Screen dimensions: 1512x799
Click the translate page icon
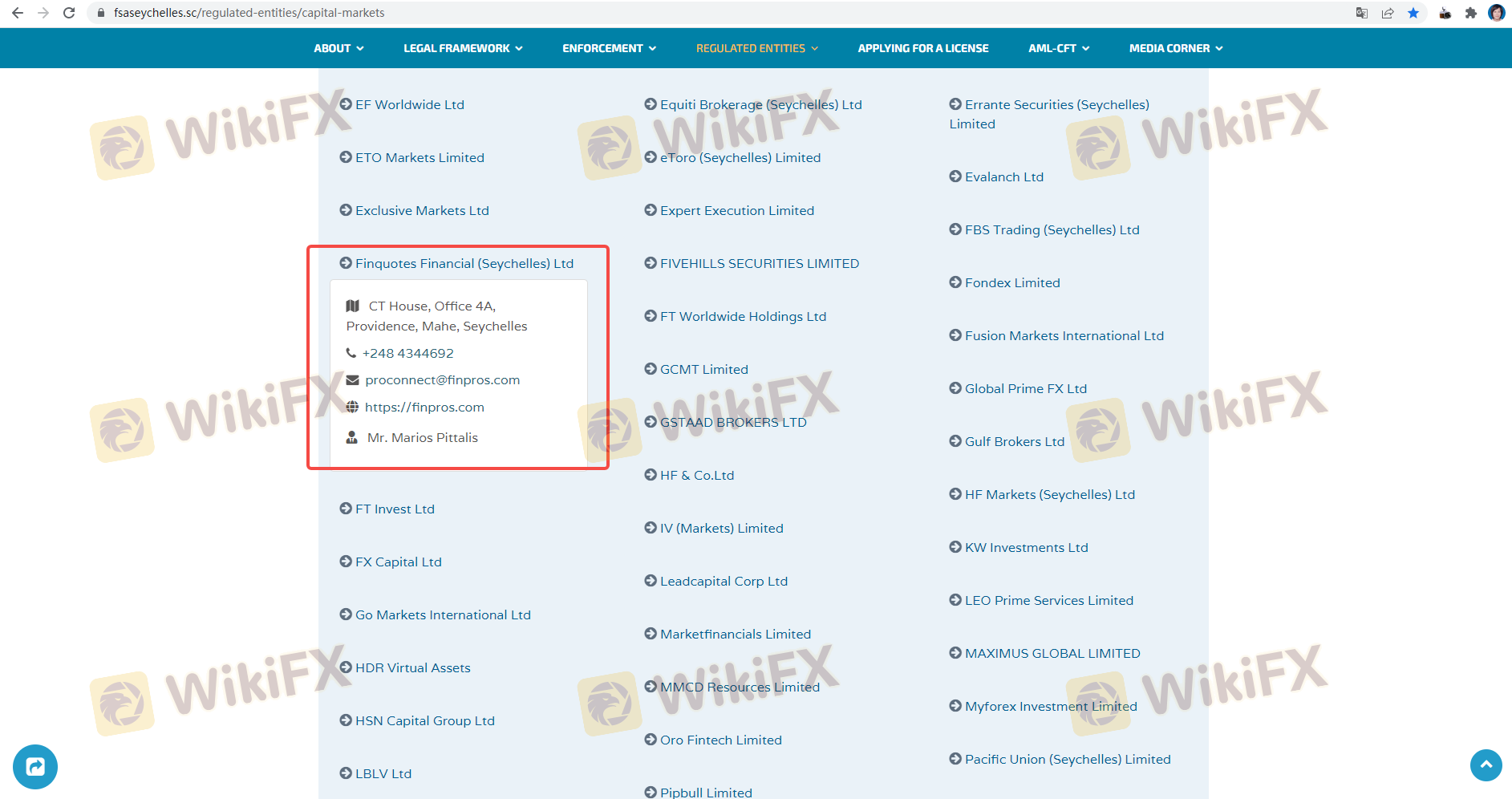1361,13
